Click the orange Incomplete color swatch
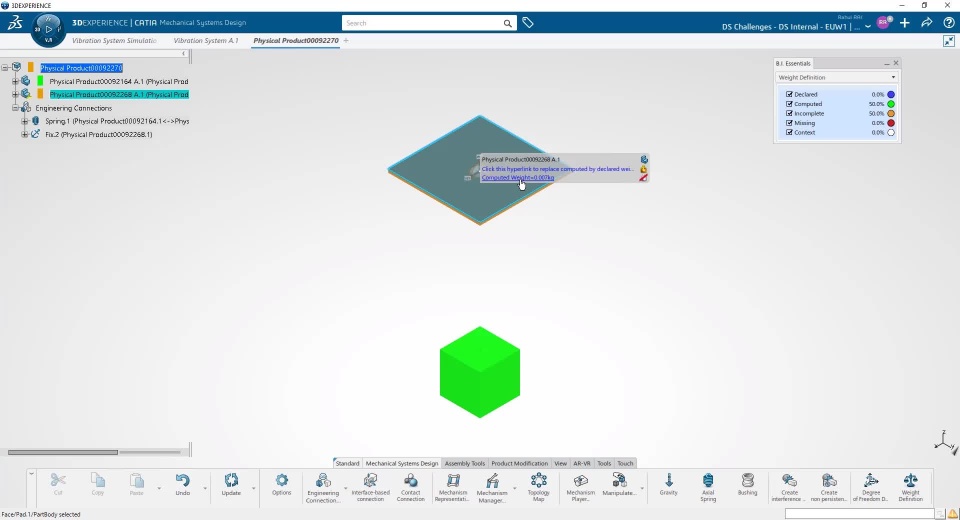960x520 pixels. (891, 113)
